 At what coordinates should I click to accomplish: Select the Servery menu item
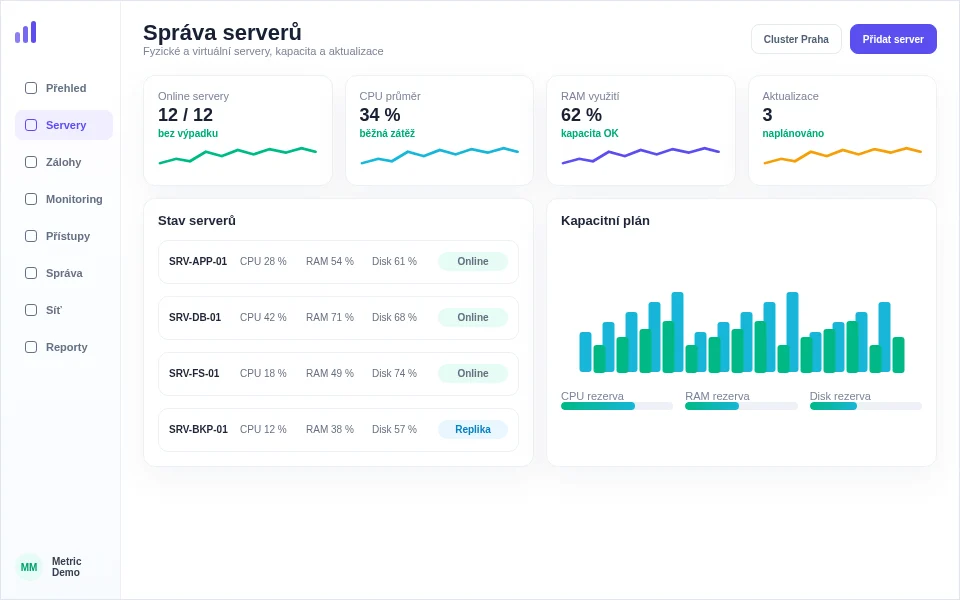click(x=64, y=125)
